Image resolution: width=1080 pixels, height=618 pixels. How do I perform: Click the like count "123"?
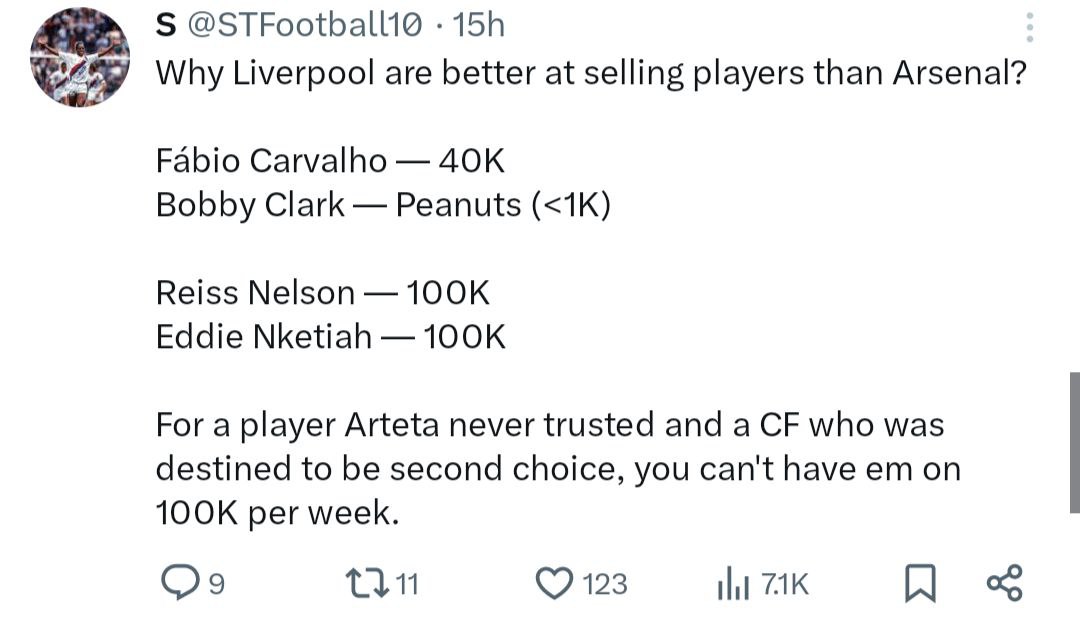point(604,584)
